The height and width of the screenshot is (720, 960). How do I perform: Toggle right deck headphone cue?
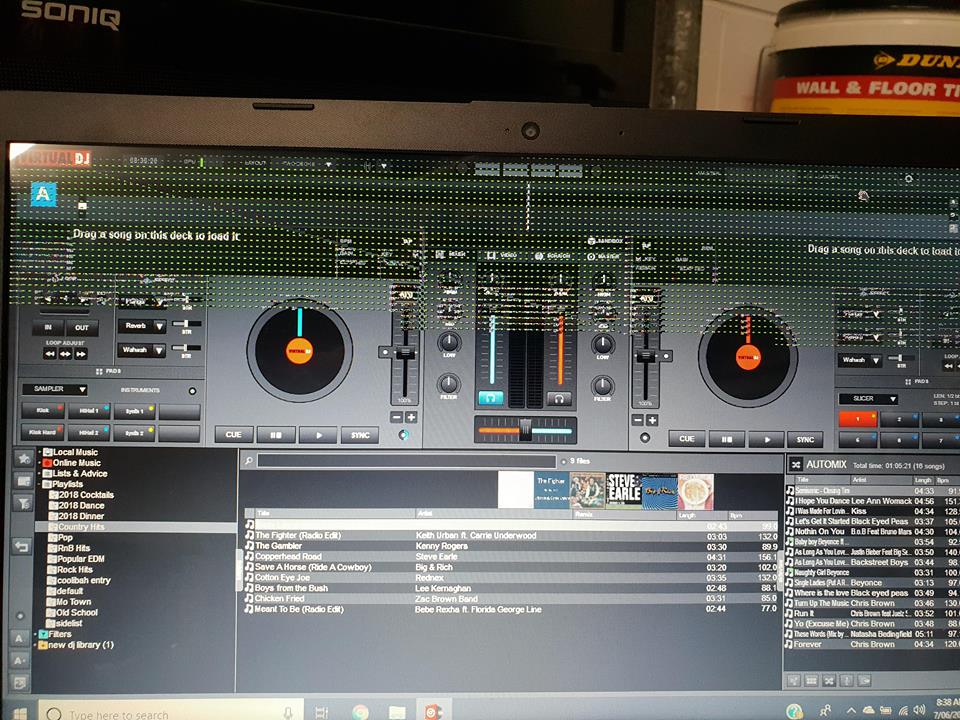click(x=559, y=399)
